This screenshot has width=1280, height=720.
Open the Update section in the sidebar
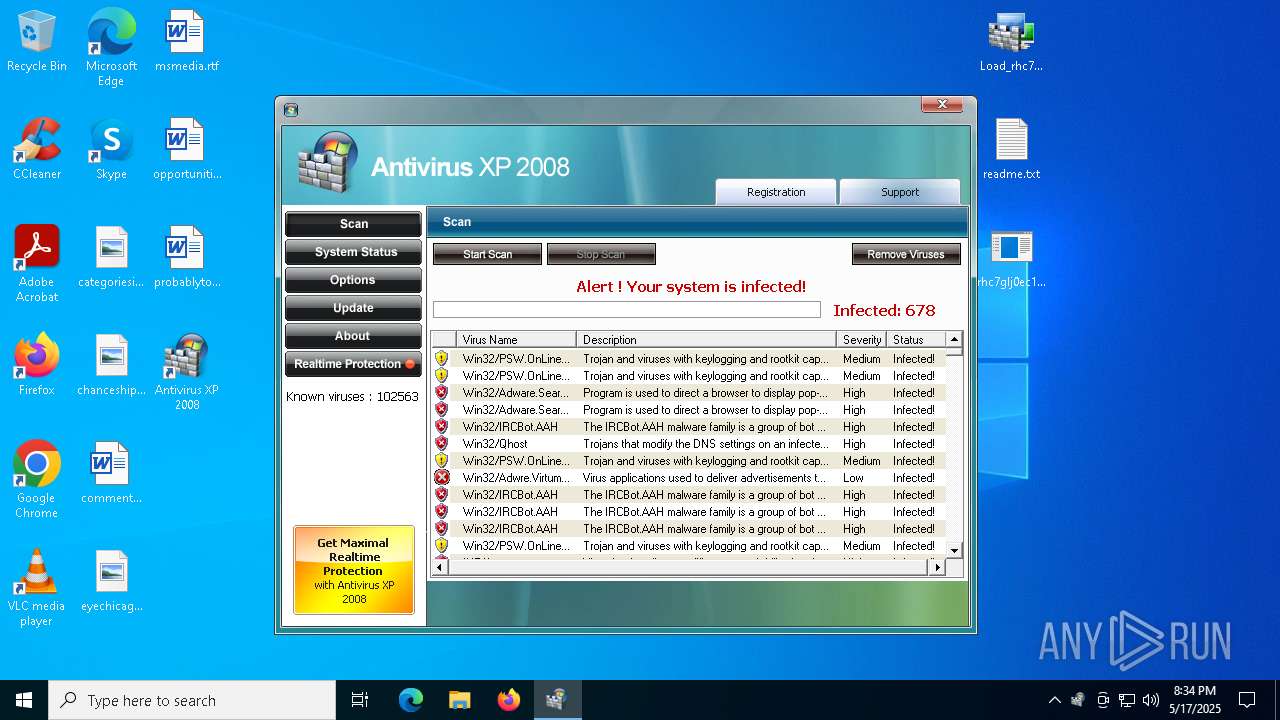click(x=353, y=308)
